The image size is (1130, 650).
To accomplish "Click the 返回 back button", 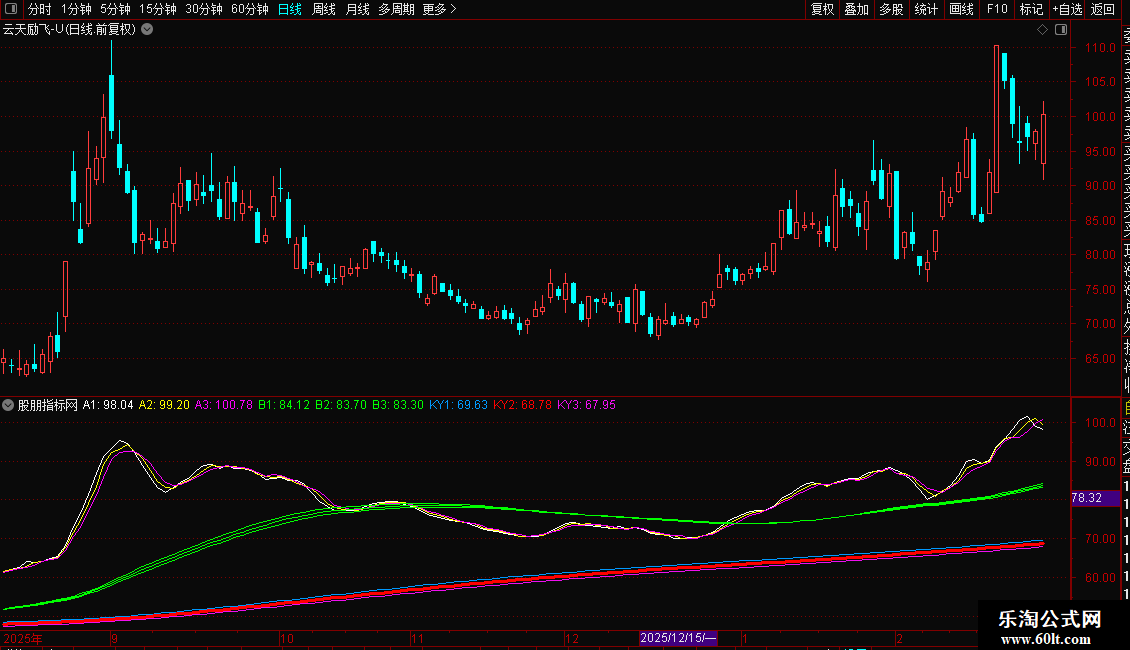I will 1103,9.
